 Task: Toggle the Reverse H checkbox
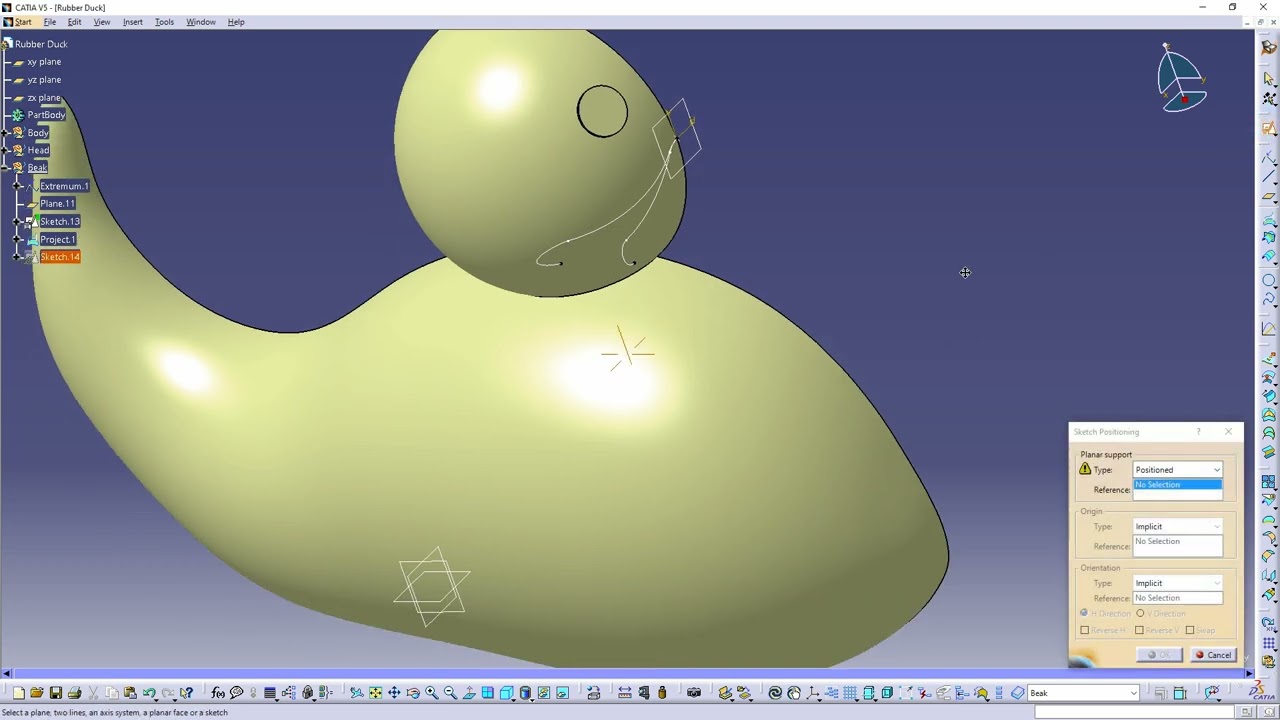(1085, 630)
